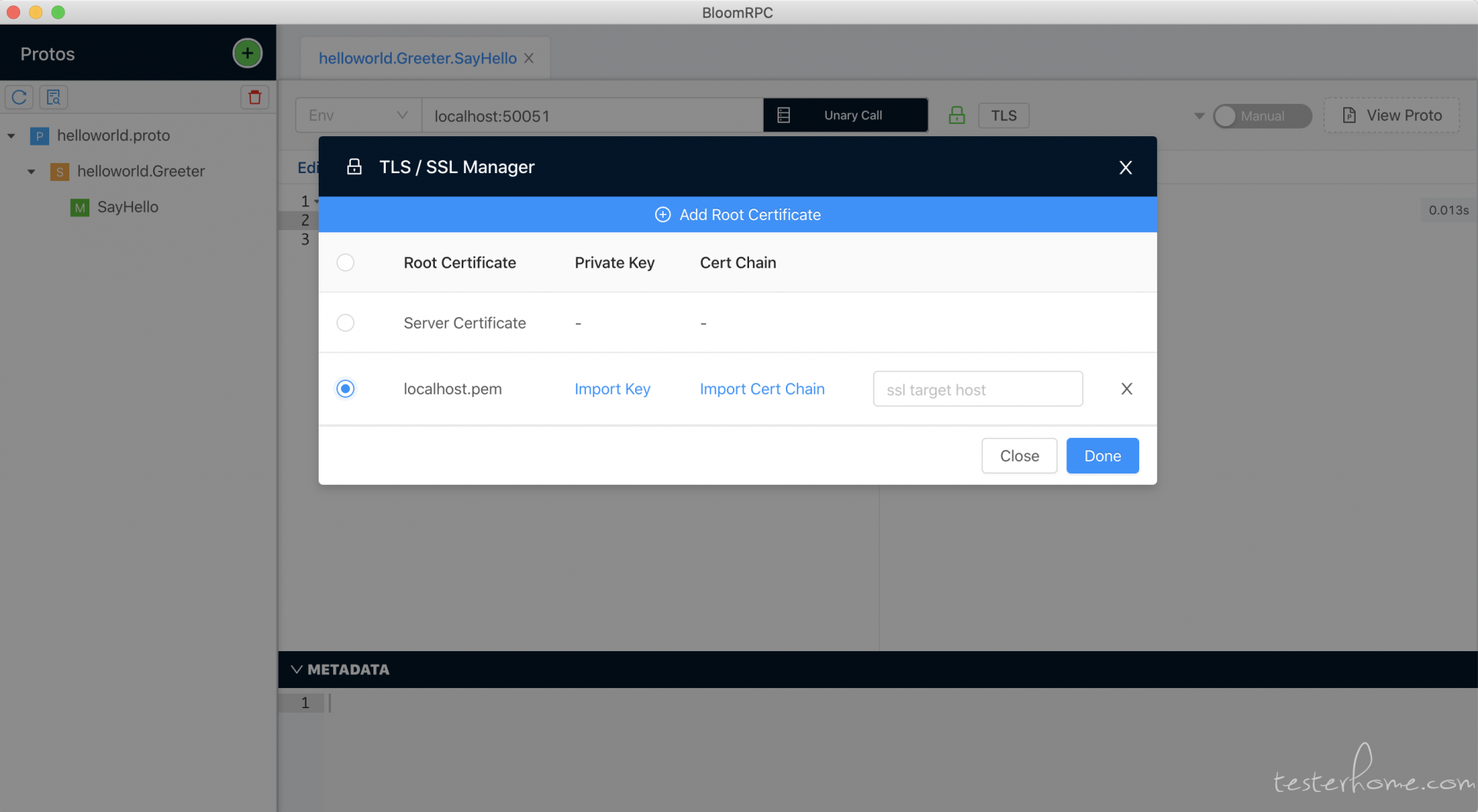Select the Server Certificate radio button
The width and height of the screenshot is (1478, 812).
coord(346,322)
